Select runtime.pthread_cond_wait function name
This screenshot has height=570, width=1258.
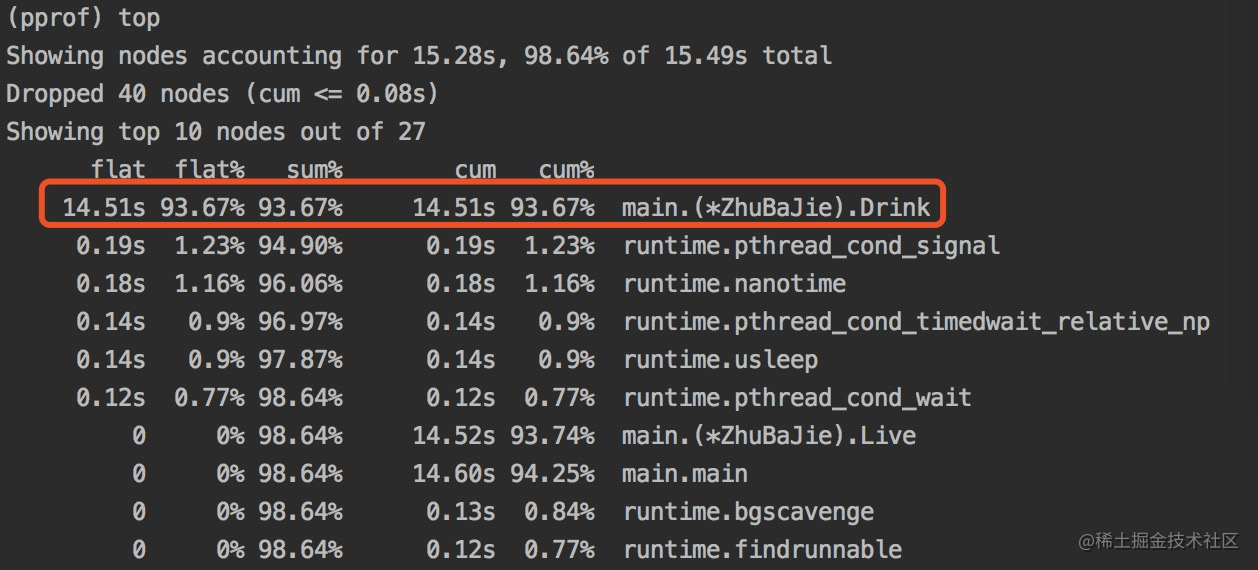click(797, 398)
